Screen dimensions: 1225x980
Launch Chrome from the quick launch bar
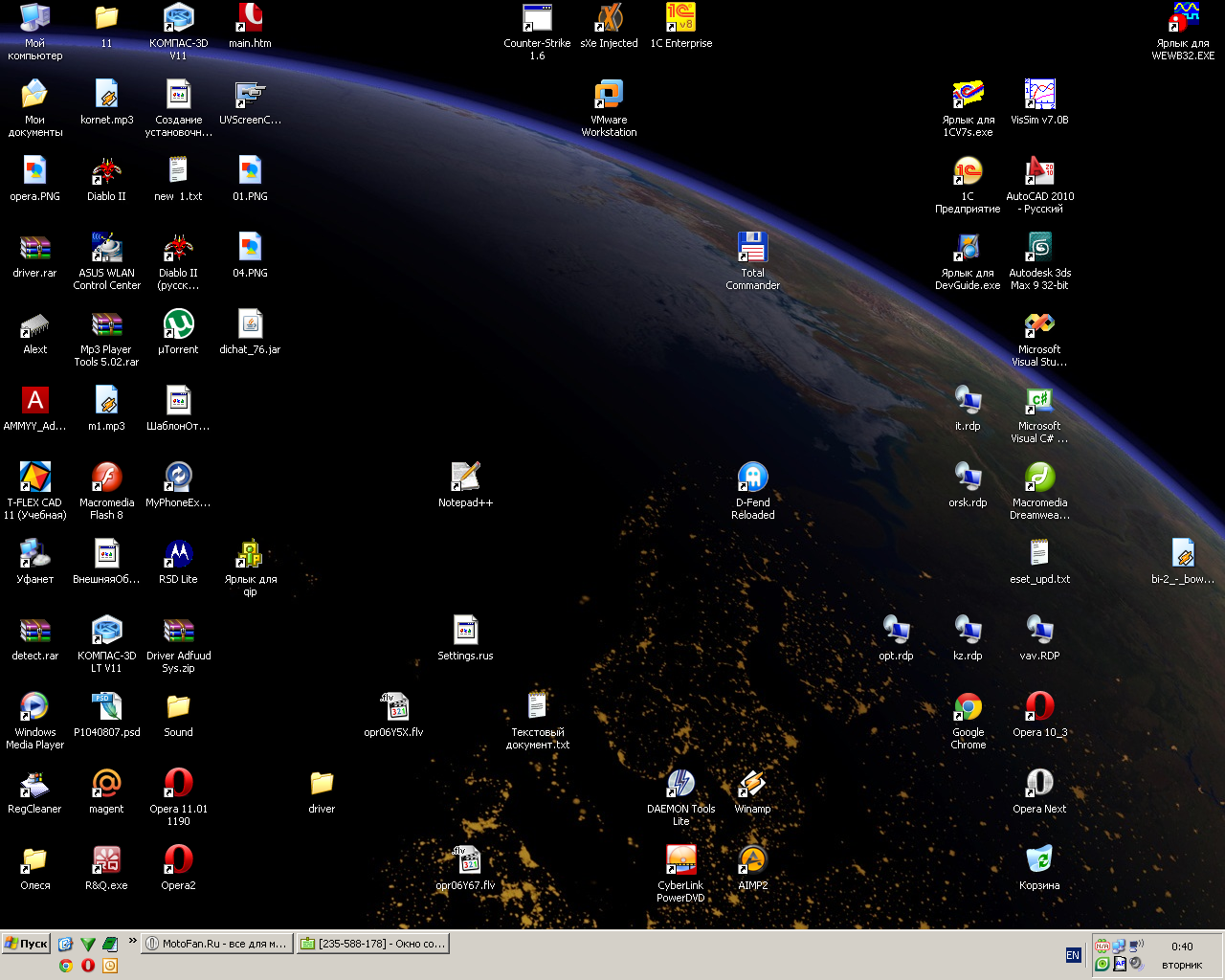click(x=66, y=966)
